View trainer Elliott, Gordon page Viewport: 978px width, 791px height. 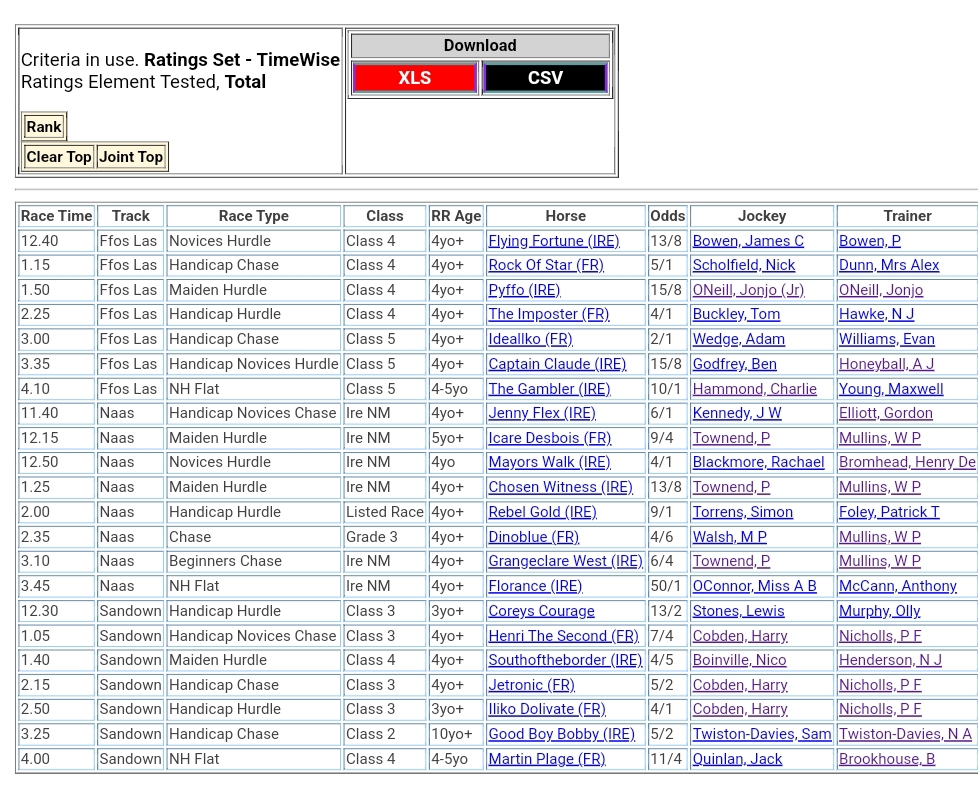tap(885, 413)
